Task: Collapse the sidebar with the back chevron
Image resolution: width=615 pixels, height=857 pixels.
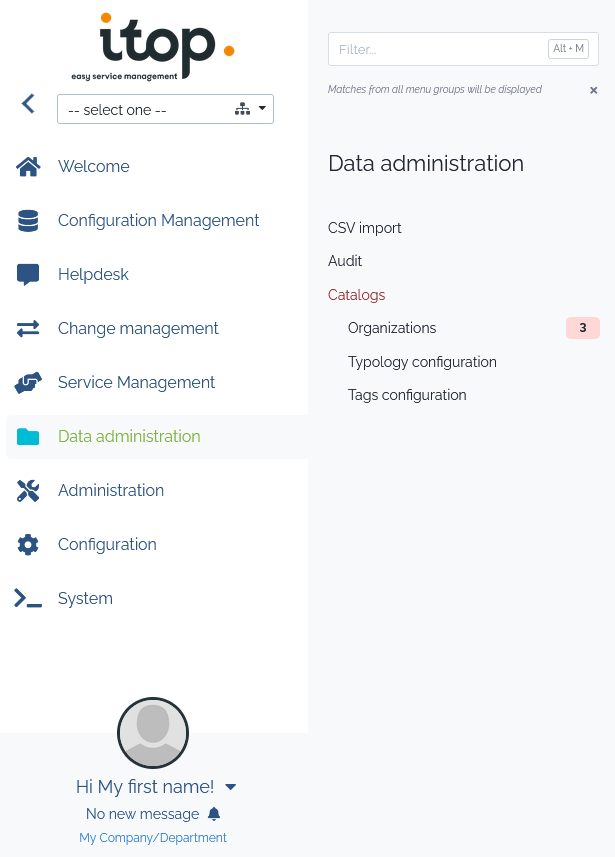Action: tap(28, 103)
